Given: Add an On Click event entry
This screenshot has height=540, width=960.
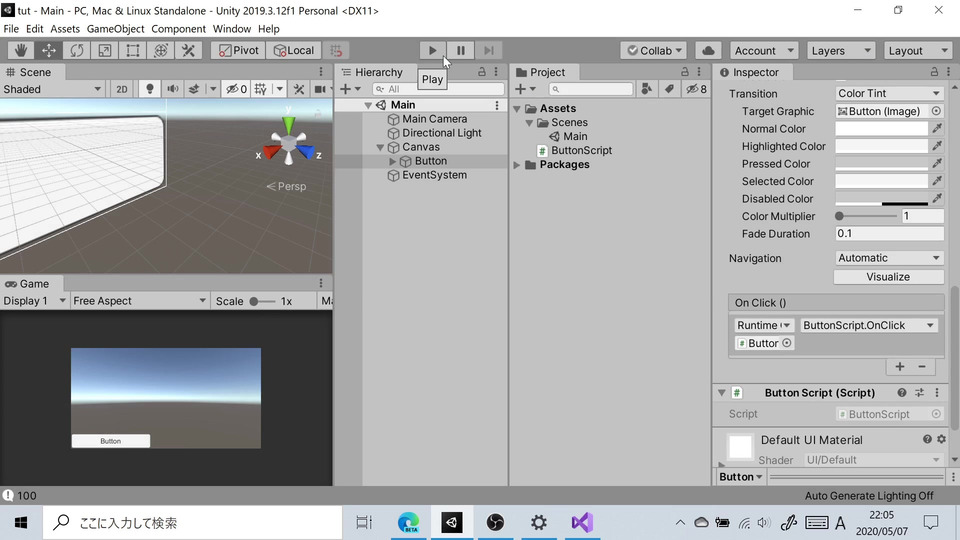Looking at the screenshot, I should click(899, 367).
